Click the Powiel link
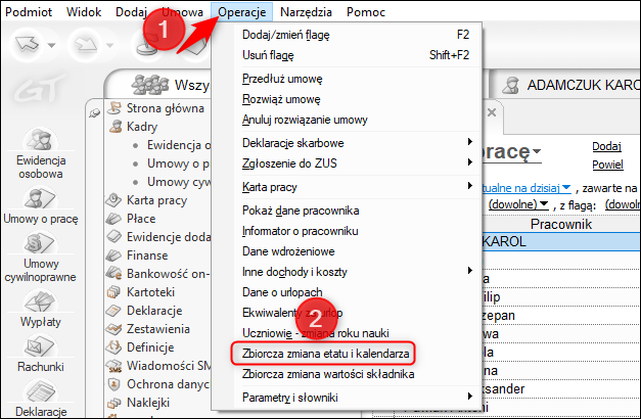This screenshot has height=419, width=641. (x=607, y=165)
